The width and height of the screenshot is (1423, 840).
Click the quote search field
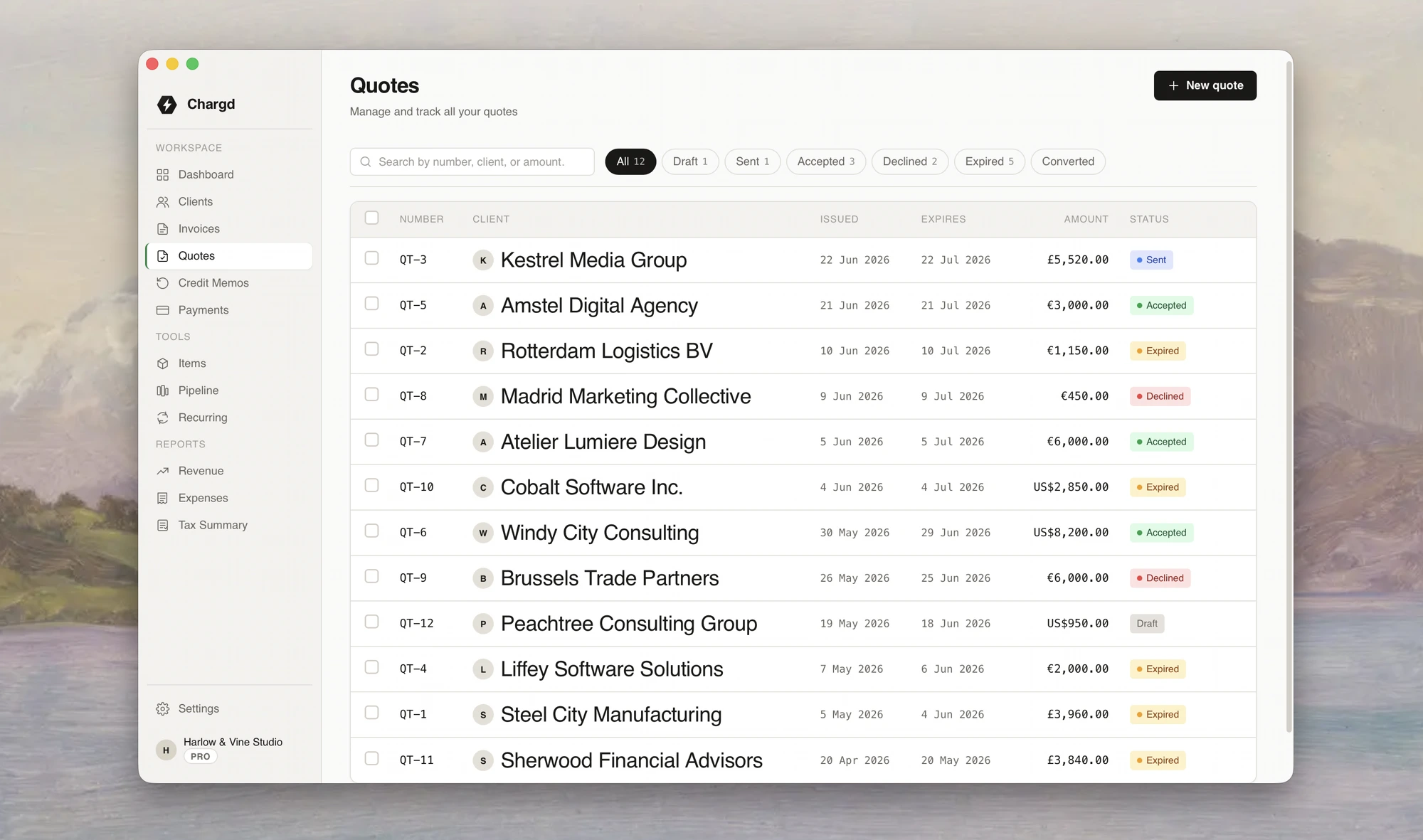tap(472, 161)
